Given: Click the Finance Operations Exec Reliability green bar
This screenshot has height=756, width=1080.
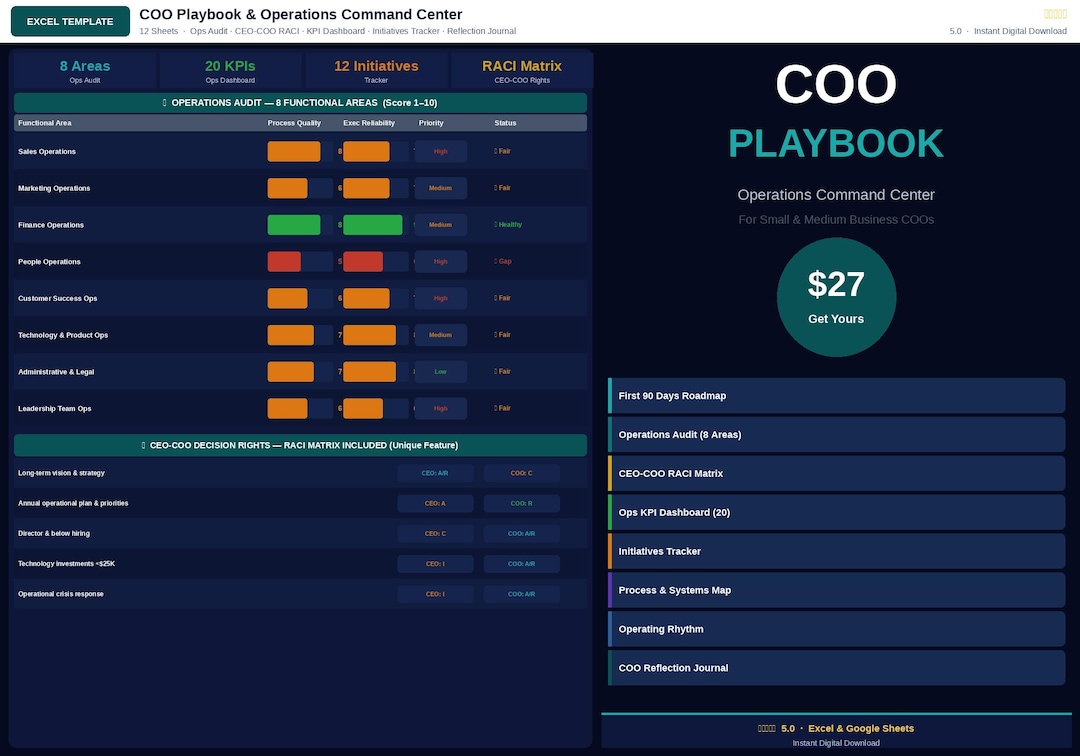Looking at the screenshot, I should 373,224.
